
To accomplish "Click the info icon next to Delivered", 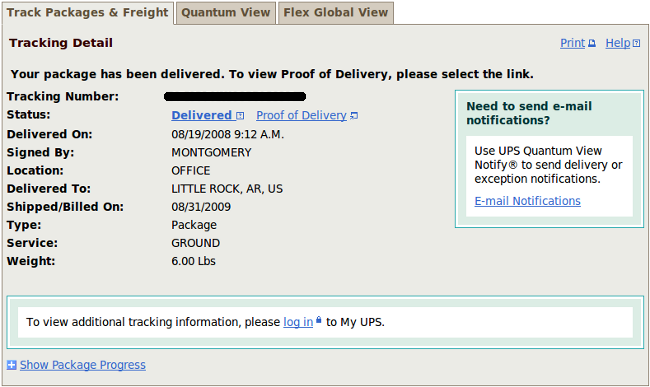I will 240,116.
